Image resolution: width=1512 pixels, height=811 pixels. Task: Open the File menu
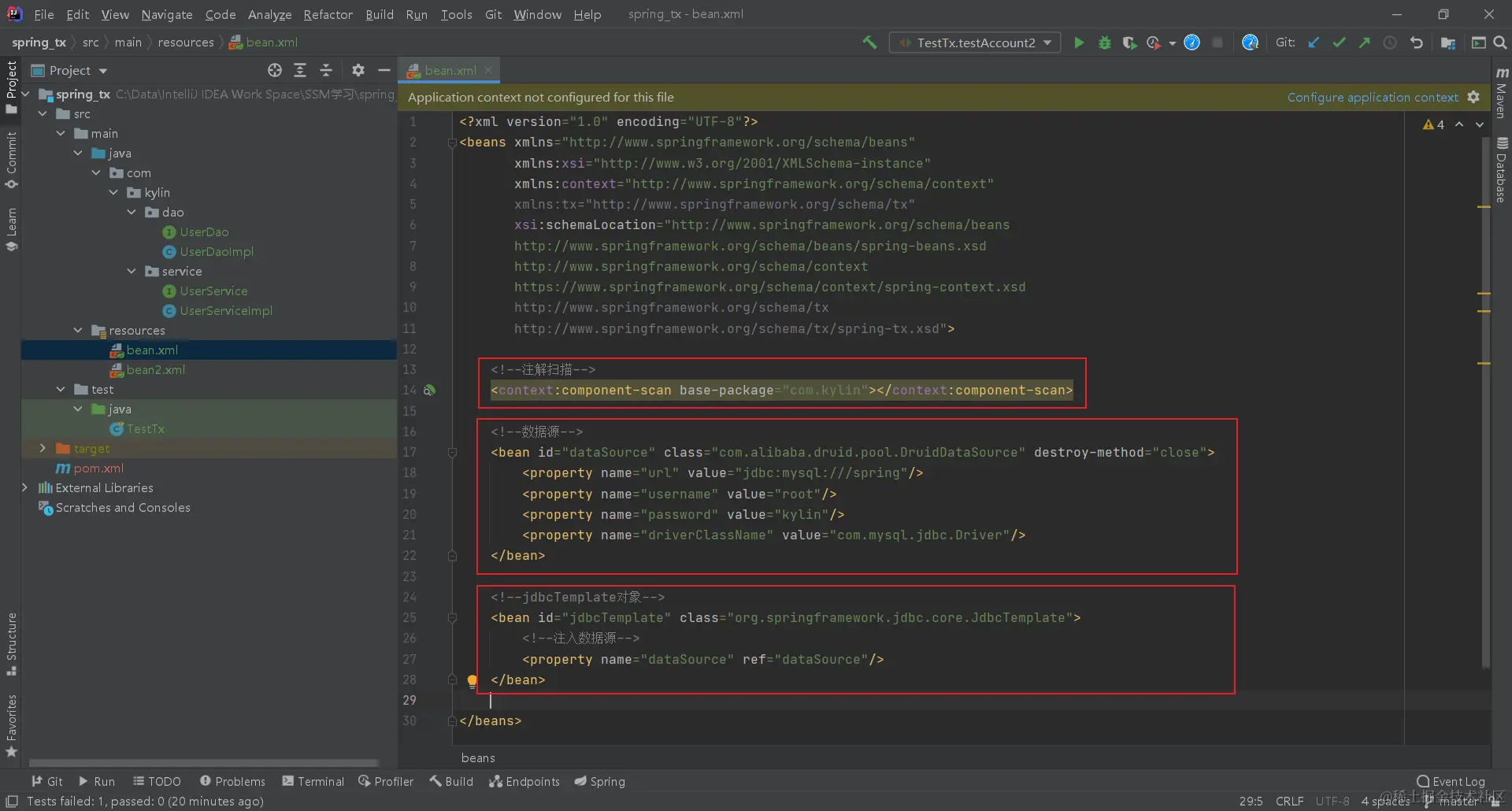tap(44, 14)
